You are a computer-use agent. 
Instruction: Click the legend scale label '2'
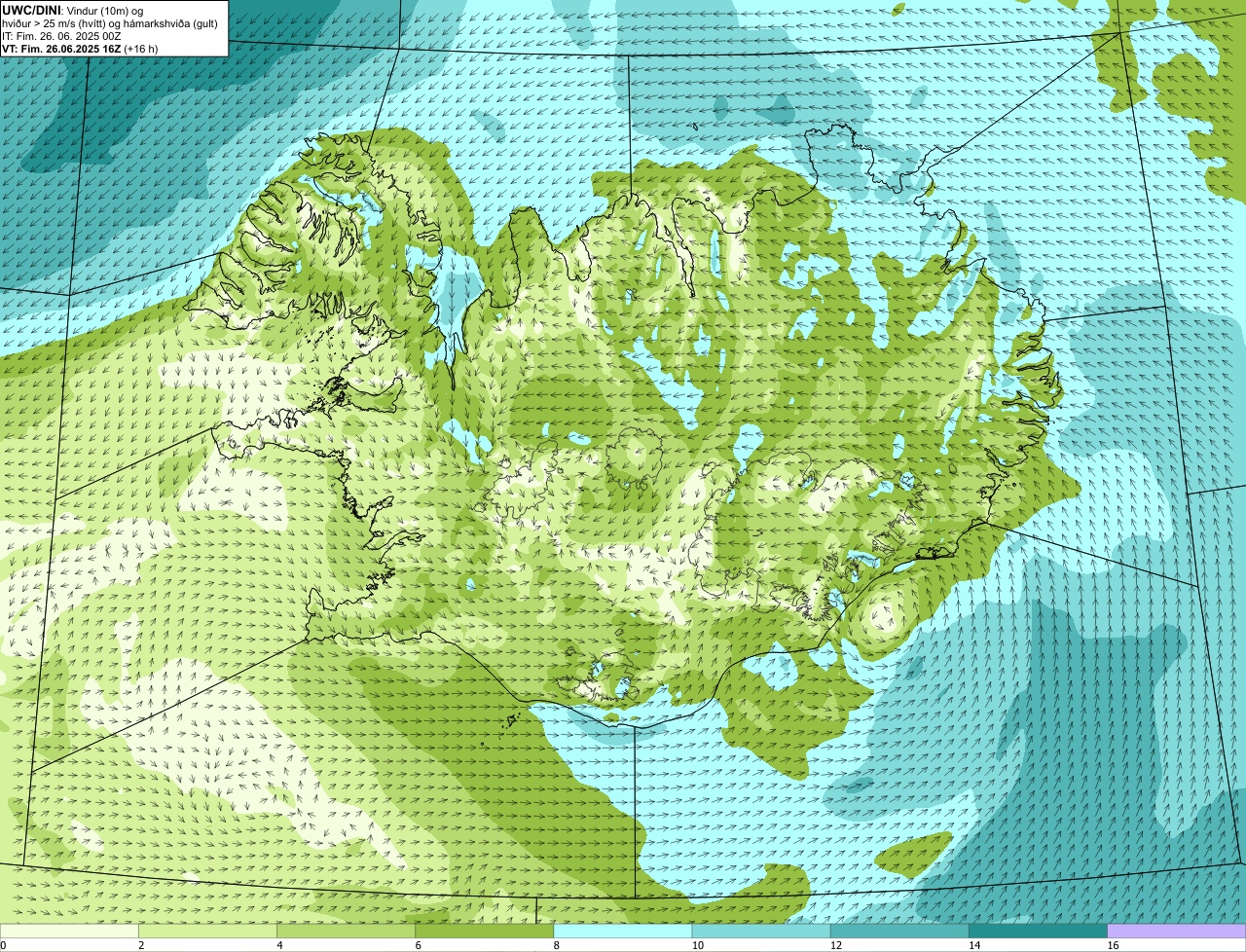[x=141, y=945]
